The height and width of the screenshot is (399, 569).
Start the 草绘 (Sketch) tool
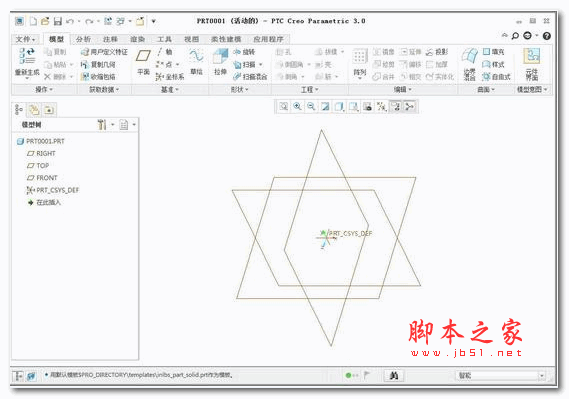pos(196,62)
